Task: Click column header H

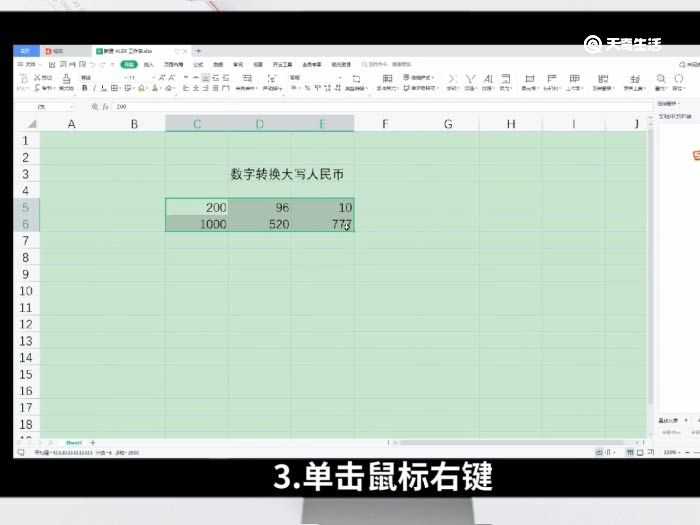Action: click(x=511, y=124)
